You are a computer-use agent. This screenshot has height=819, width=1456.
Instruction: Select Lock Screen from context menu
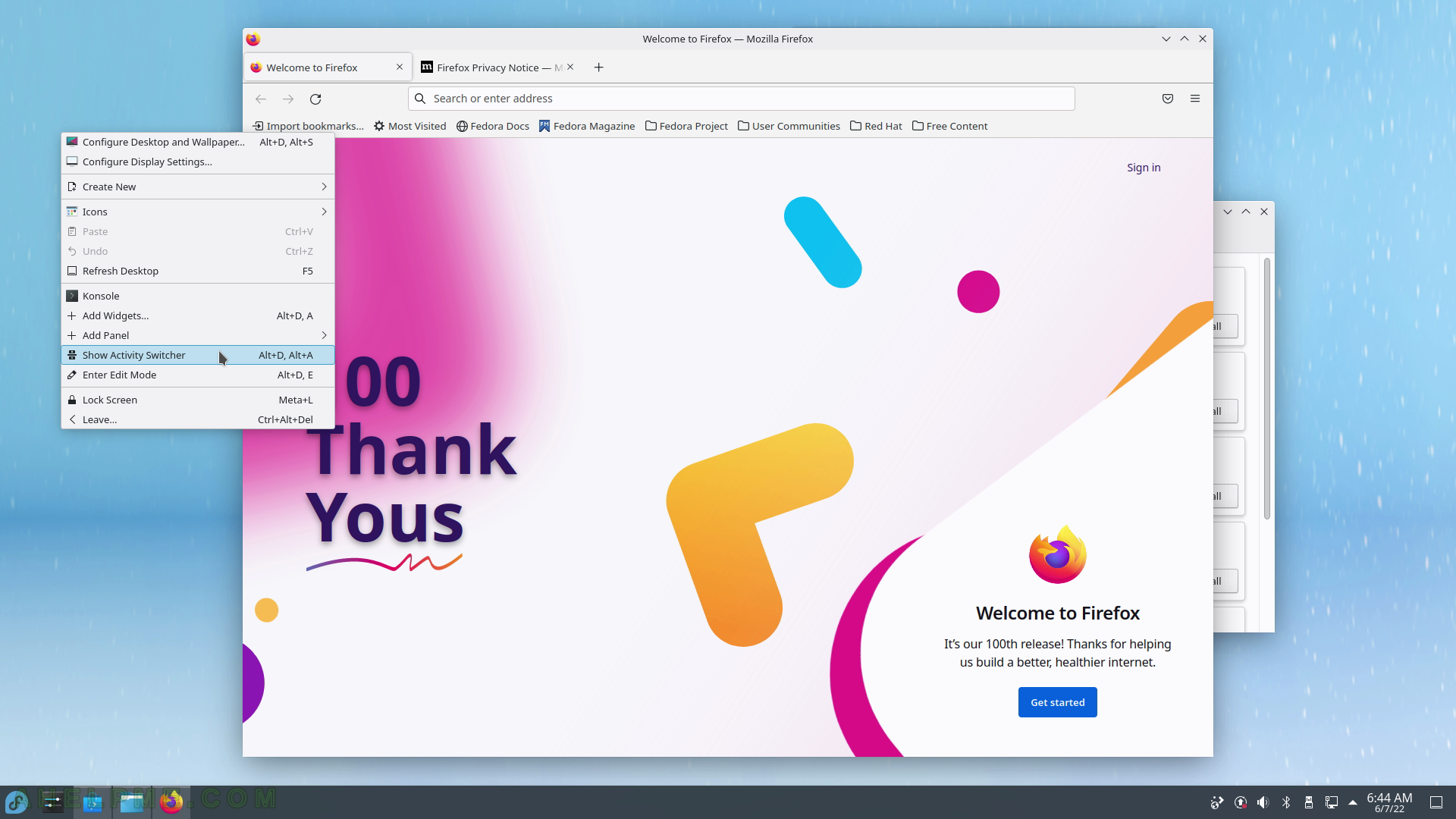click(x=198, y=400)
